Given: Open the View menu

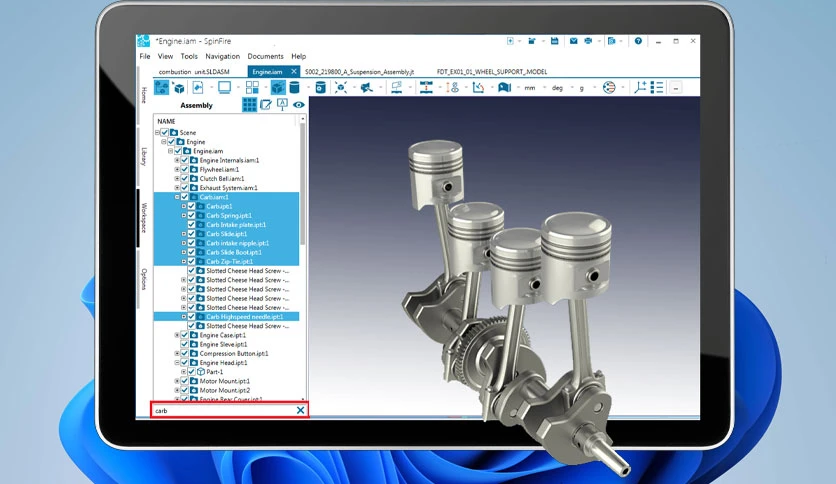Looking at the screenshot, I should pyautogui.click(x=165, y=56).
